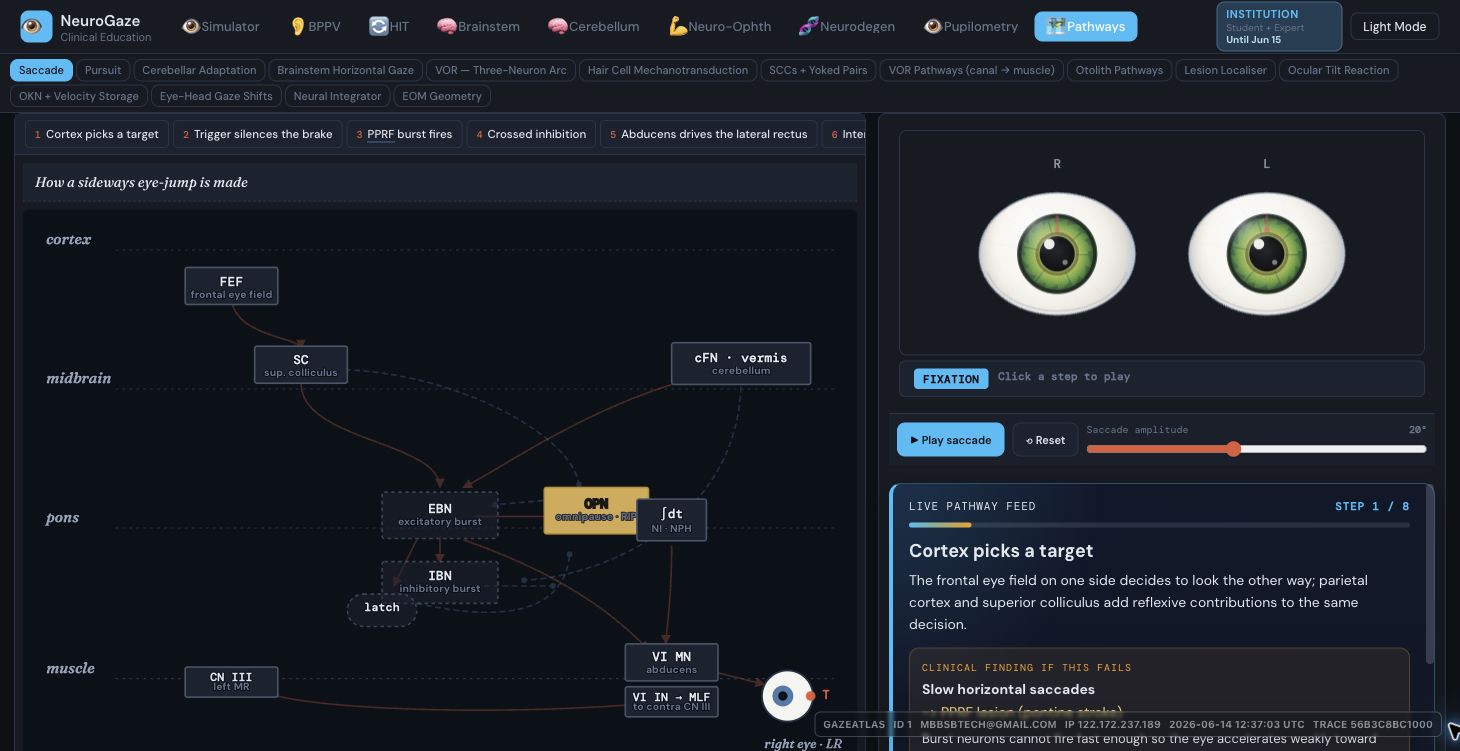
Task: Select step 5 Abducens drives lateral rectus
Action: [708, 134]
